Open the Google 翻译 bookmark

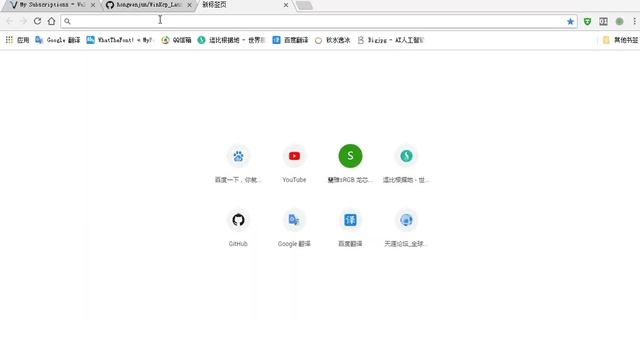click(x=58, y=40)
